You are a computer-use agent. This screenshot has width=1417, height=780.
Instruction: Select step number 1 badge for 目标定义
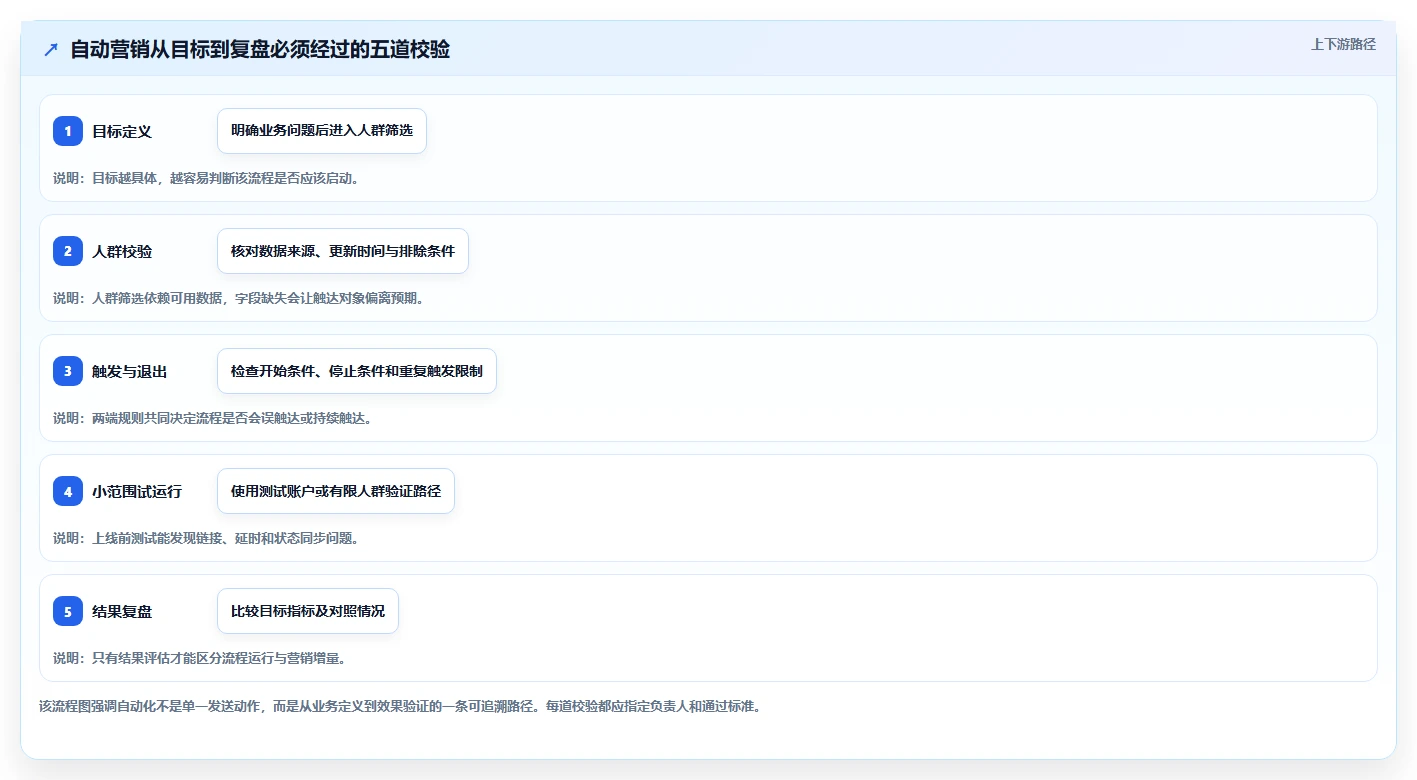(x=68, y=131)
